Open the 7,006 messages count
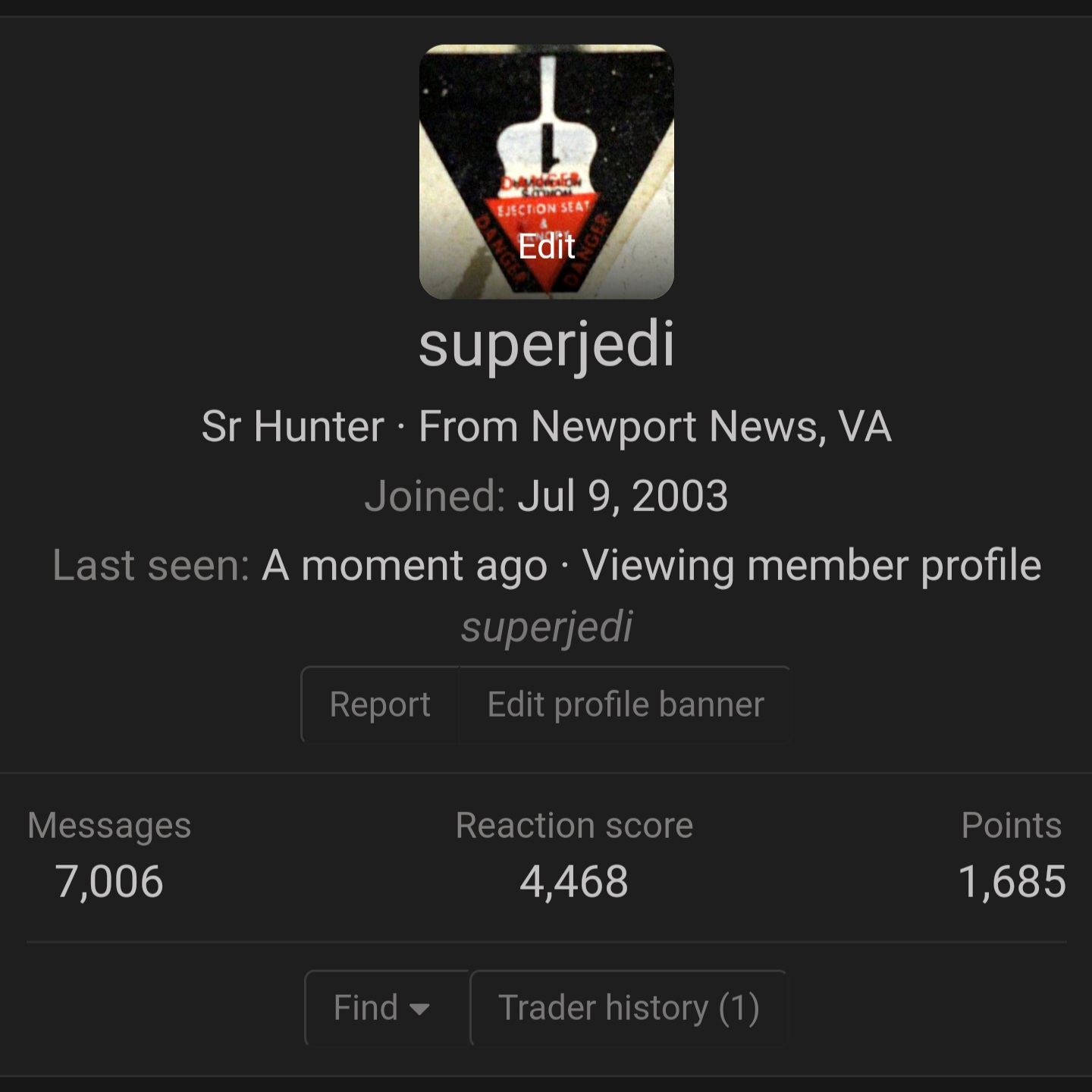This screenshot has width=1092, height=1092. point(109,881)
